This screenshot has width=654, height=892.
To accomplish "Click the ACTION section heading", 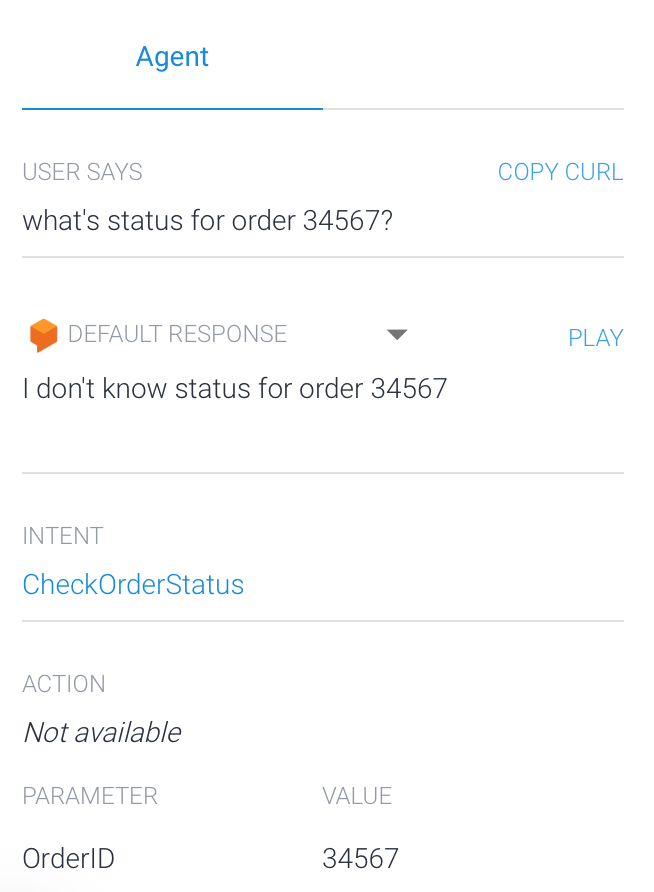I will click(x=64, y=684).
